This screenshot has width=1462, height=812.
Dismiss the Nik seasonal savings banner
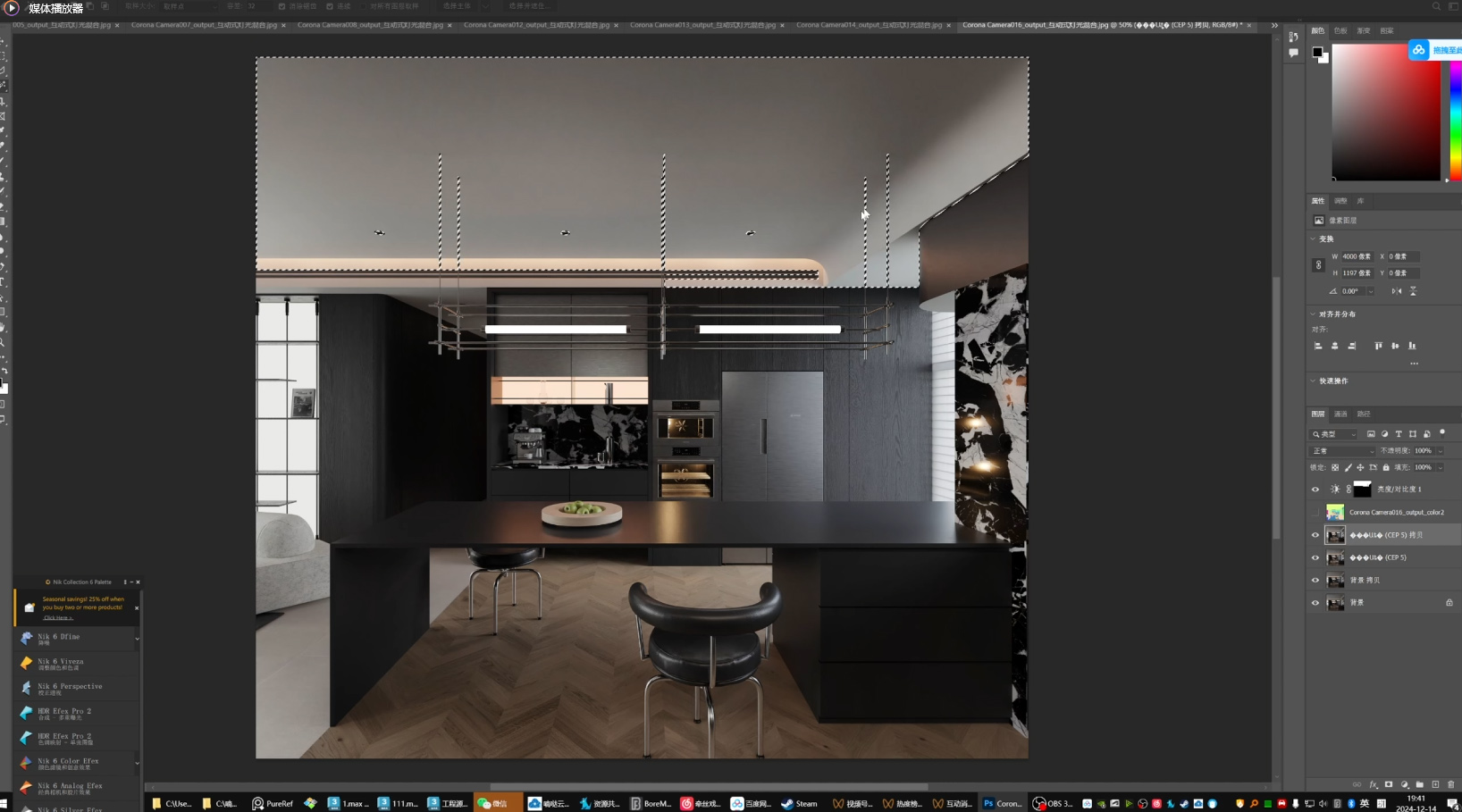pyautogui.click(x=137, y=608)
